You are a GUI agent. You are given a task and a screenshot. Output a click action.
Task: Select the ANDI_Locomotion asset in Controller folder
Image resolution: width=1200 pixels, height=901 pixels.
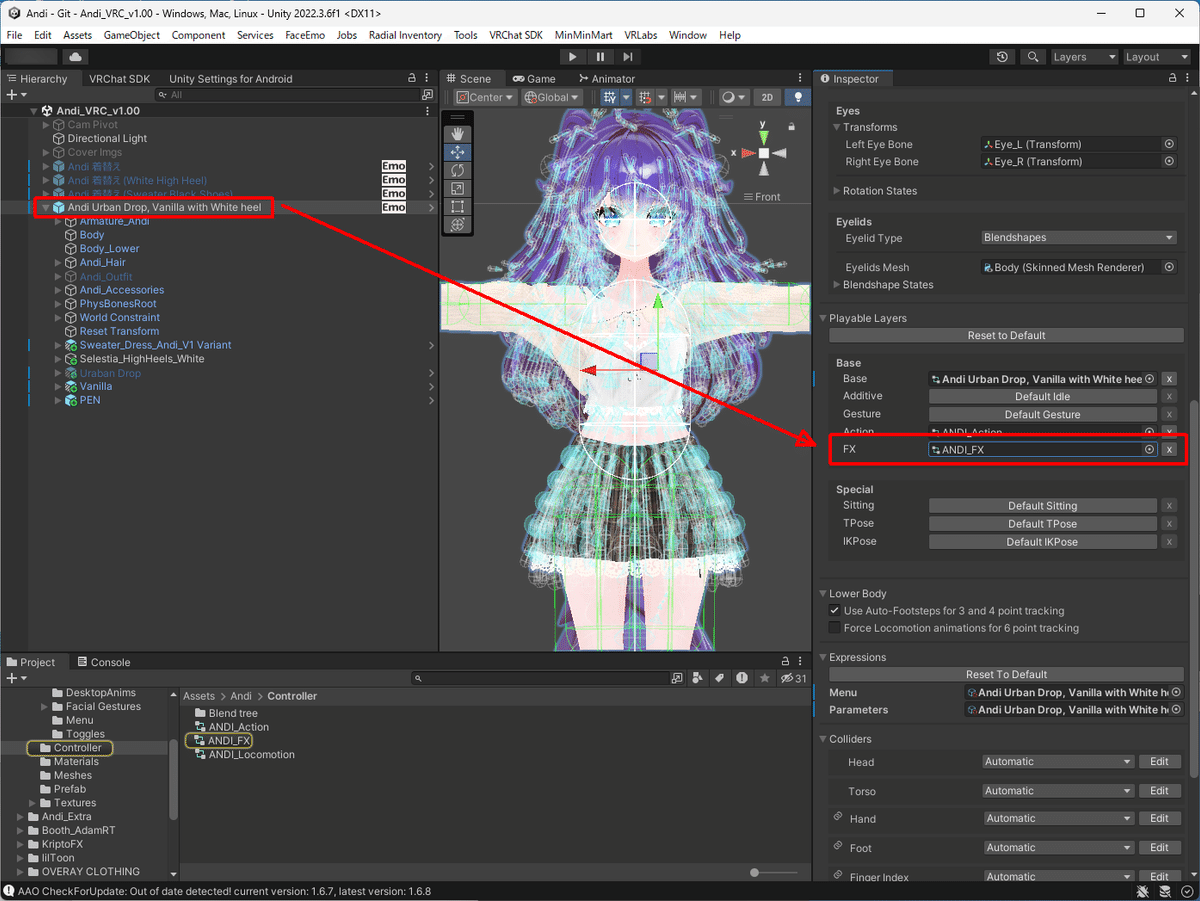click(250, 754)
